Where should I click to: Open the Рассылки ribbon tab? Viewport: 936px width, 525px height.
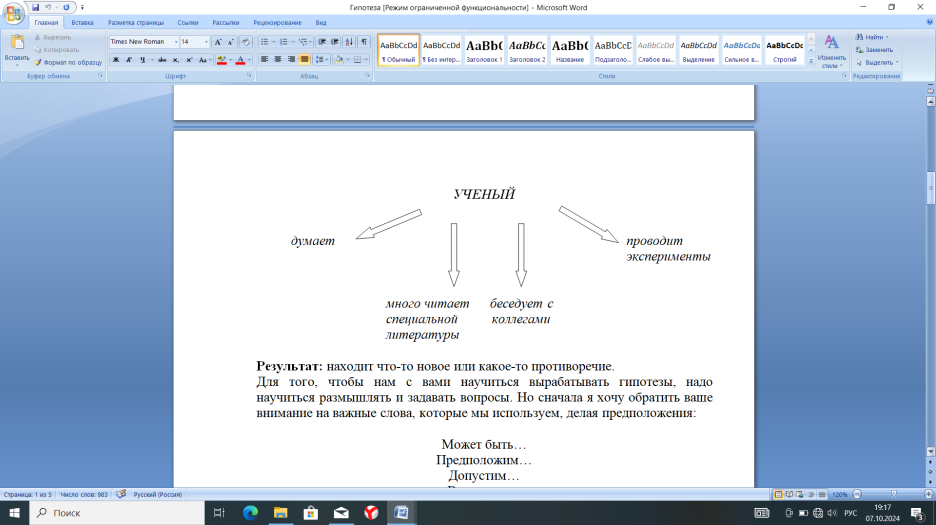[x=226, y=23]
